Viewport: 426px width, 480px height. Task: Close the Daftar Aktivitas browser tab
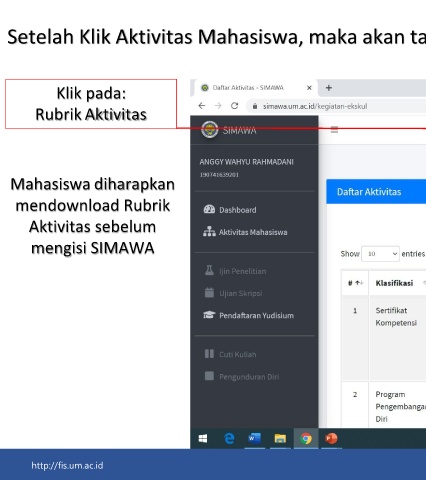(x=309, y=88)
